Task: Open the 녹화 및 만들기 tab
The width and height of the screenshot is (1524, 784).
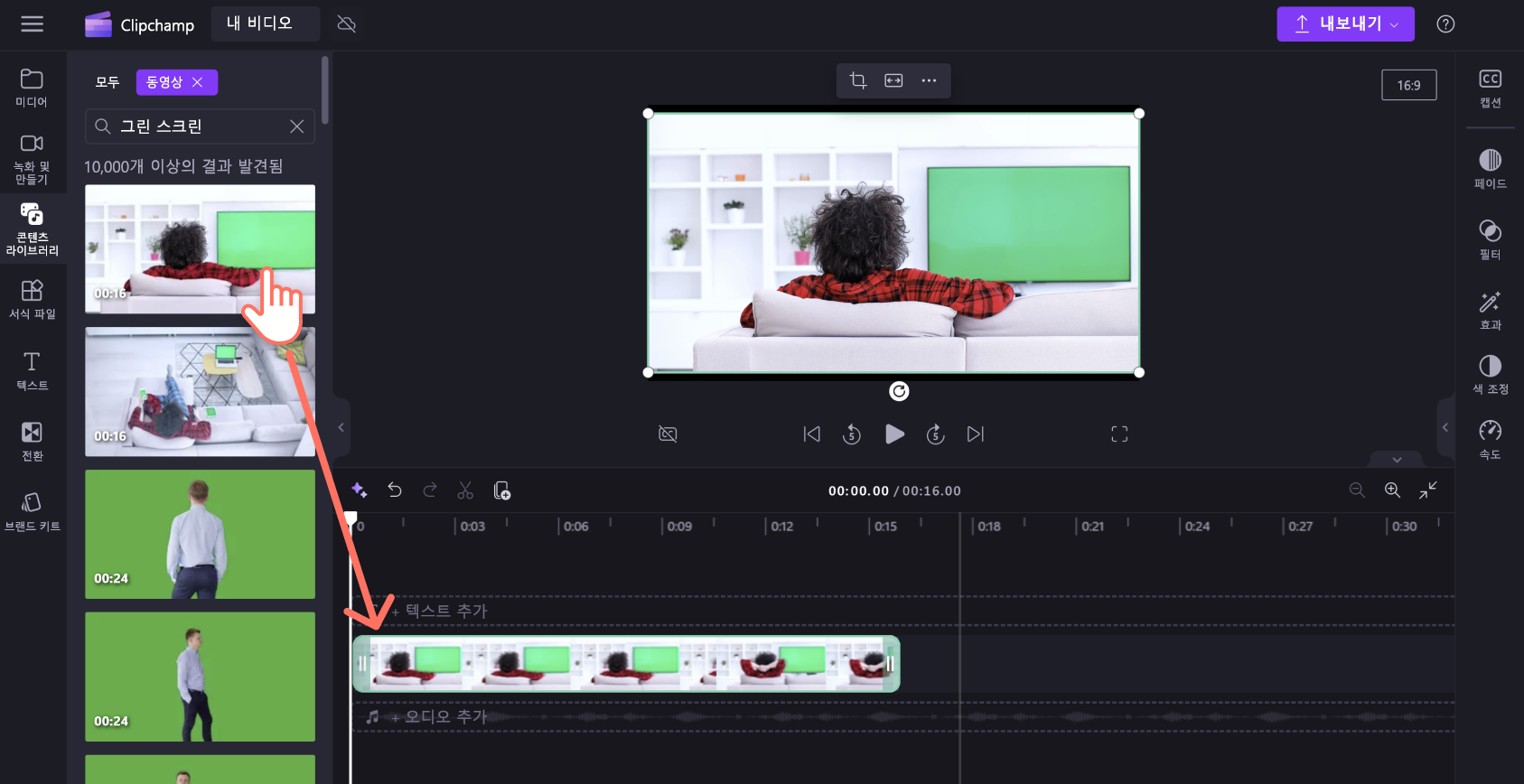Action: 32,159
